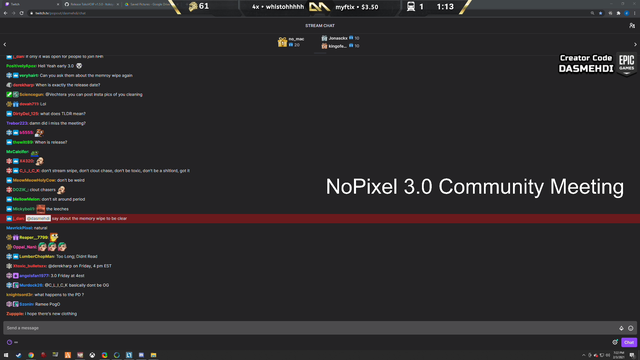
Task: Select top gifter no_mac gift icon
Action: click(x=282, y=42)
